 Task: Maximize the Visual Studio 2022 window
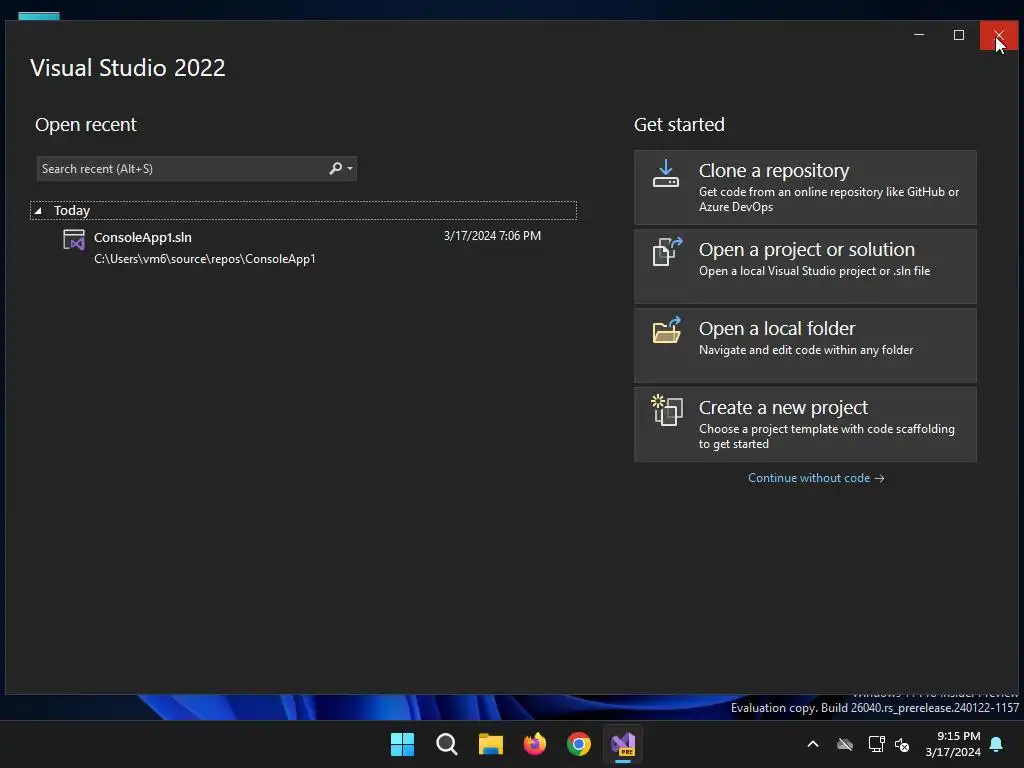point(959,35)
